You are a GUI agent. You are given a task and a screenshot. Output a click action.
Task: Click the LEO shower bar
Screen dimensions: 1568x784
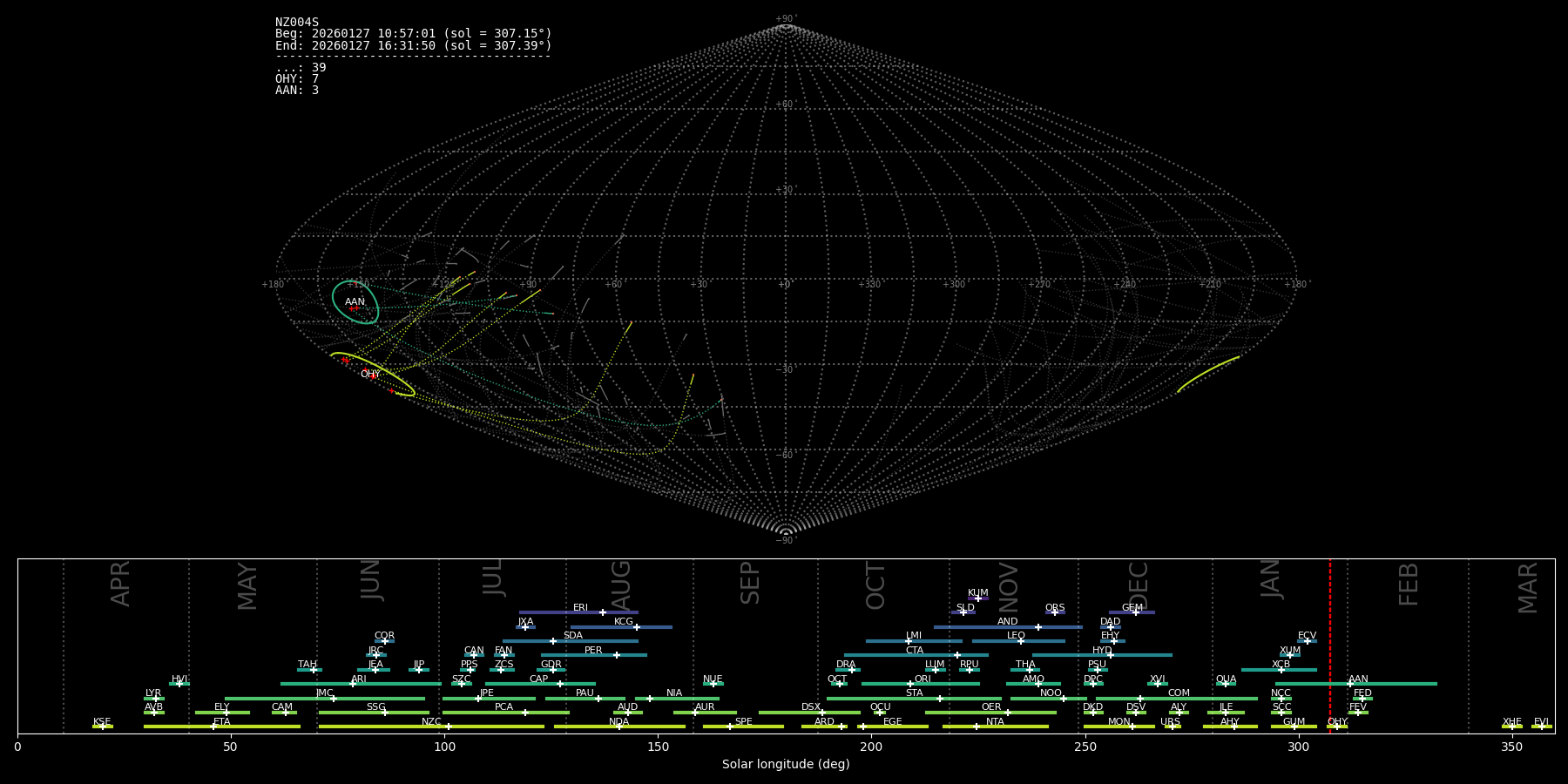point(1018,641)
